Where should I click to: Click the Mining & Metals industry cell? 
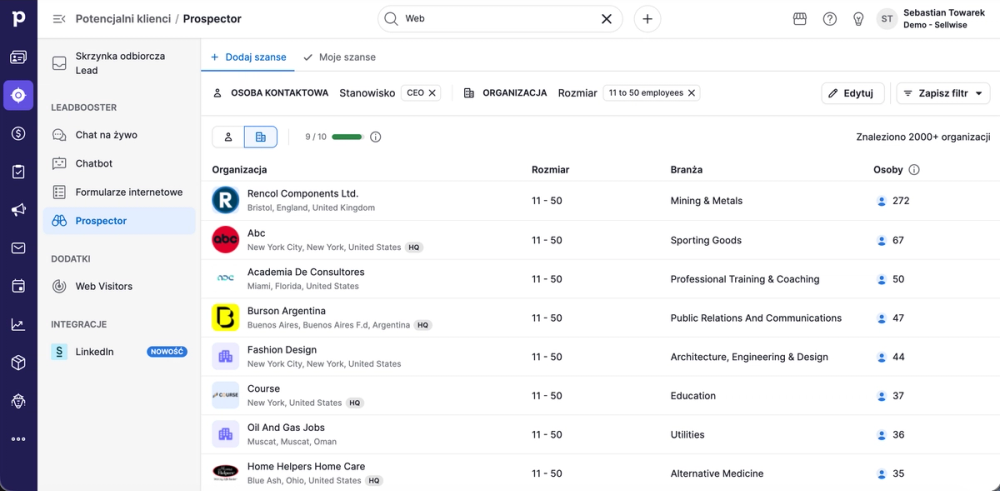click(x=707, y=201)
